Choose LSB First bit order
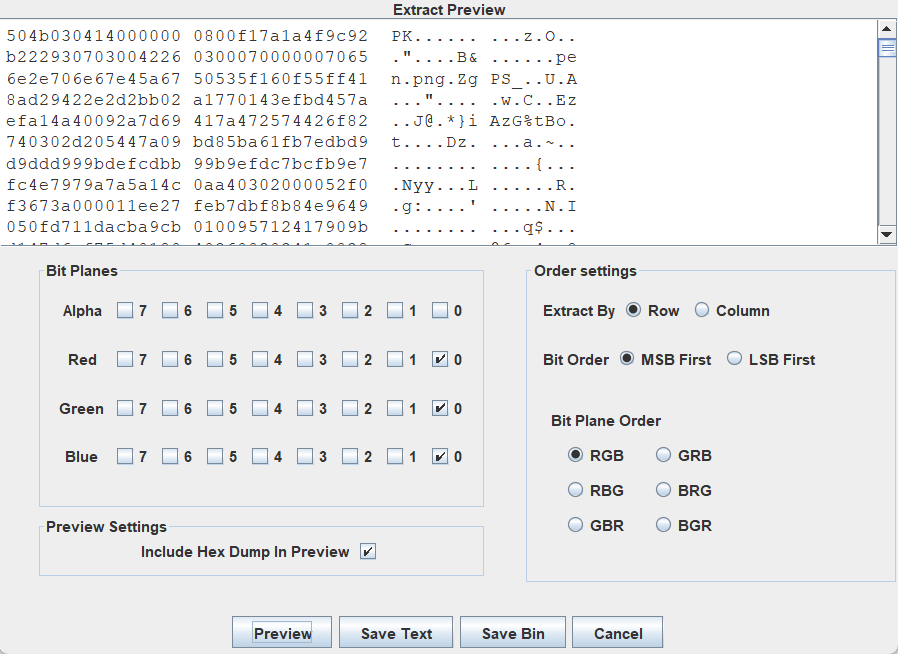This screenshot has width=898, height=654. pos(735,359)
